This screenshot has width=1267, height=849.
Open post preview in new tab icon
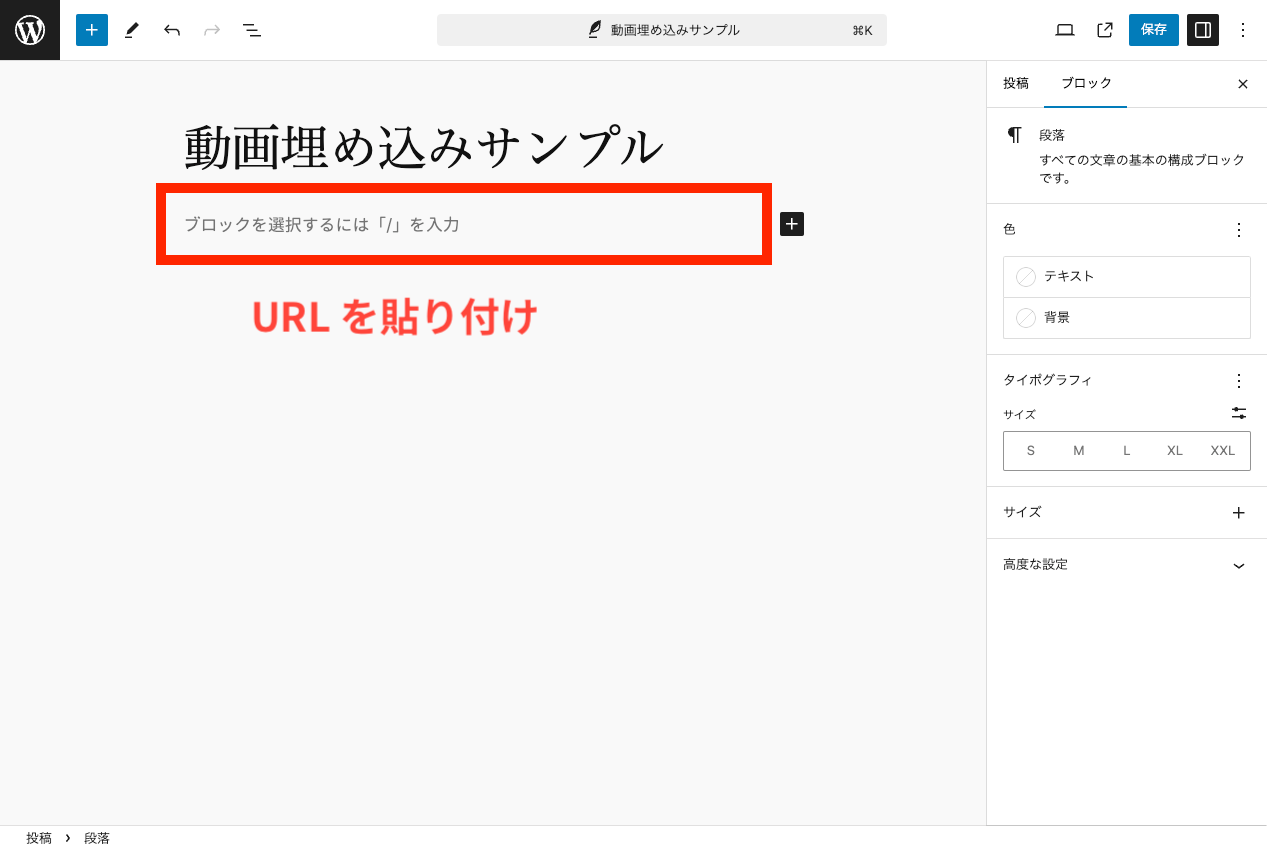pyautogui.click(x=1105, y=30)
